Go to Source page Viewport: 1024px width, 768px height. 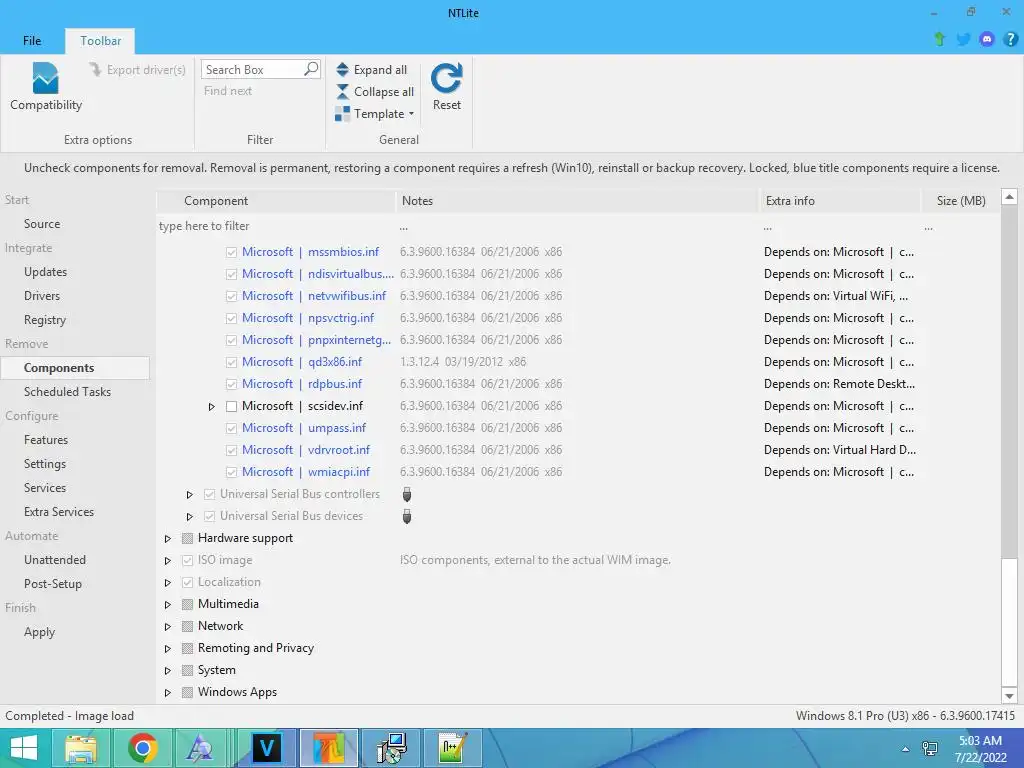[x=42, y=224]
